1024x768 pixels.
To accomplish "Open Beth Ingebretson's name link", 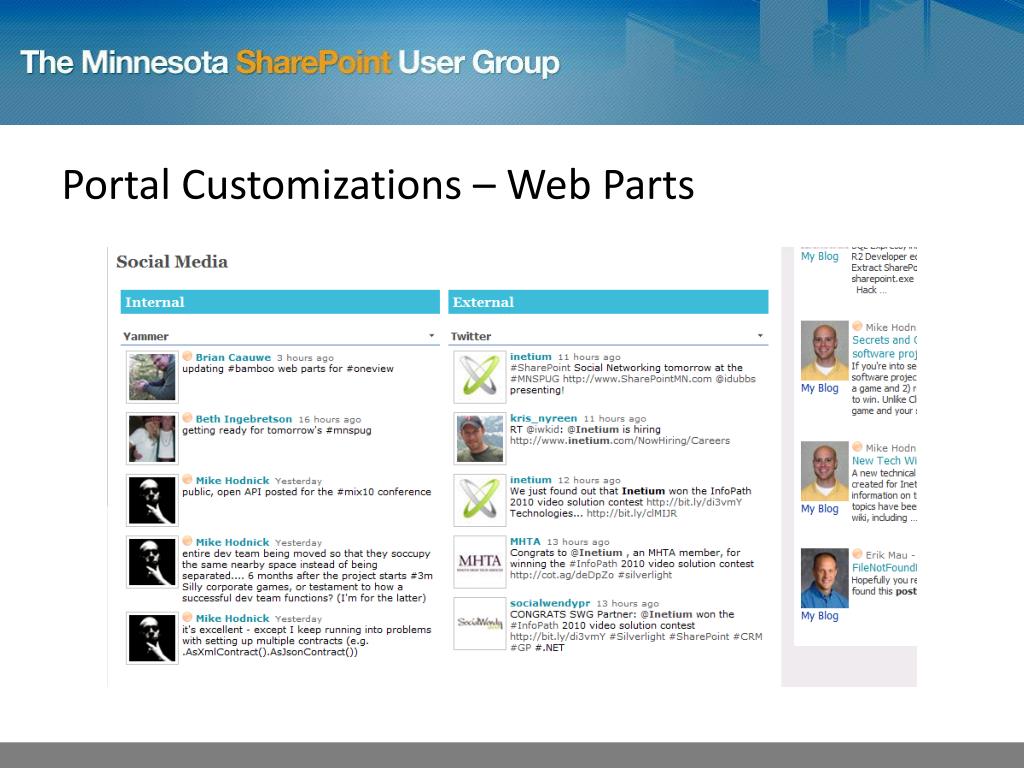I will coord(244,419).
